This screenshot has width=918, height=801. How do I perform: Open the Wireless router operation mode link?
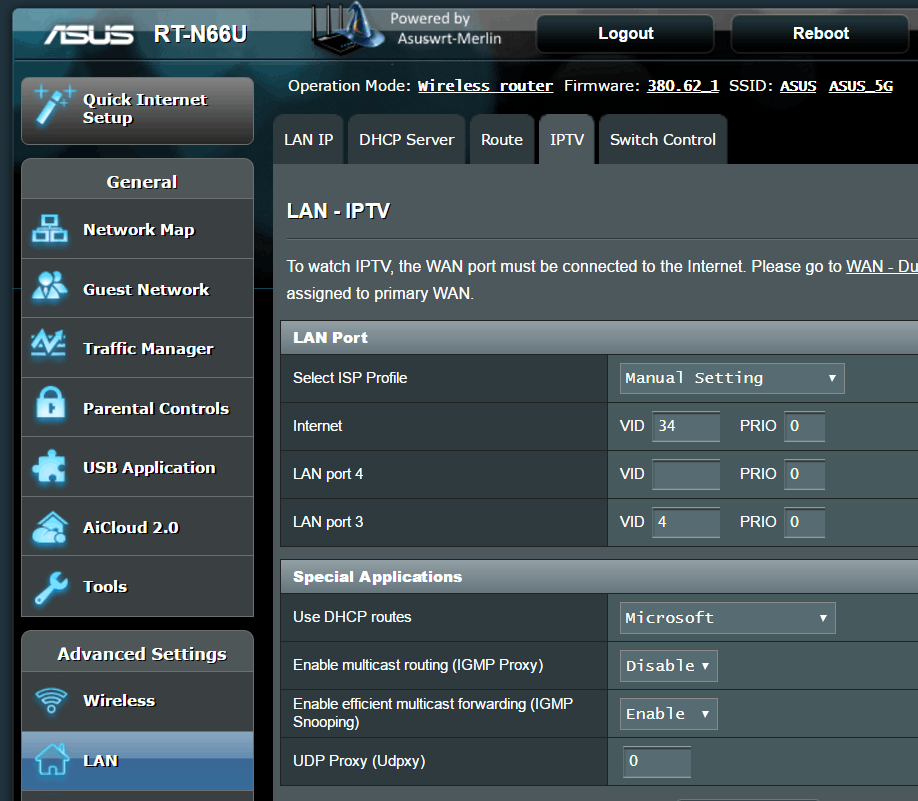pyautogui.click(x=485, y=86)
